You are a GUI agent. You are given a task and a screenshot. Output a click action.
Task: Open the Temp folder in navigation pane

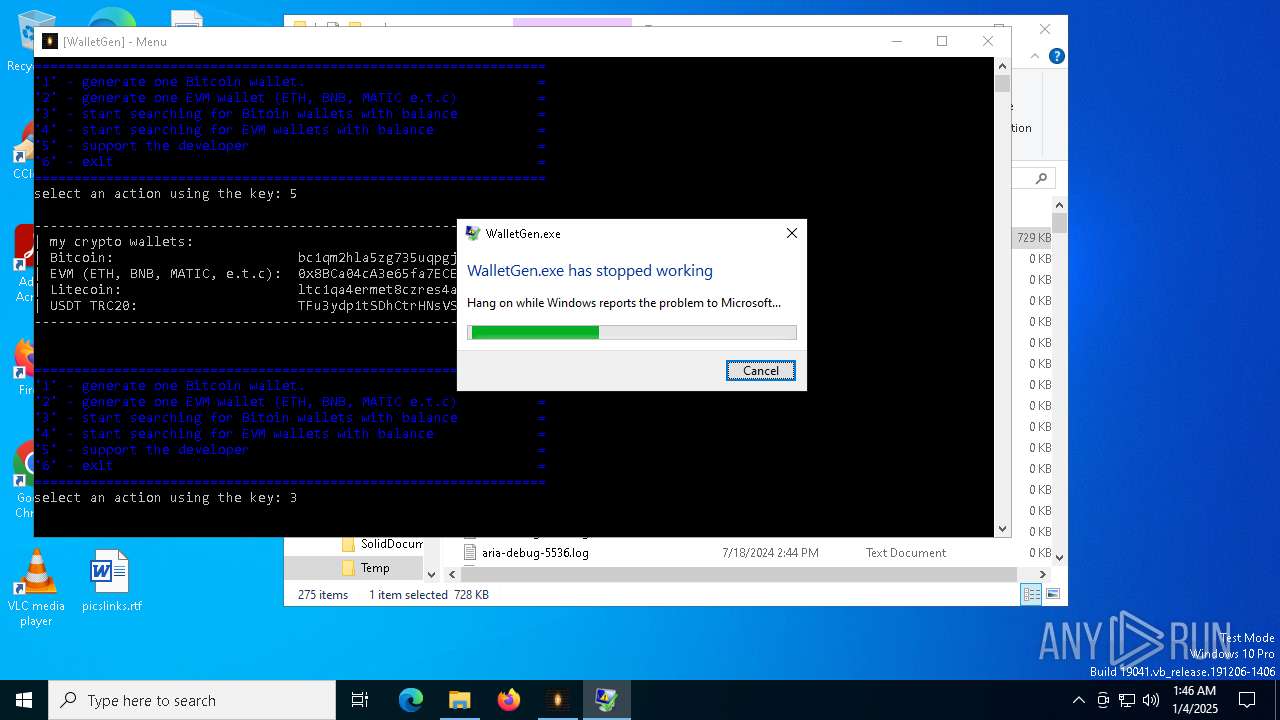[375, 567]
